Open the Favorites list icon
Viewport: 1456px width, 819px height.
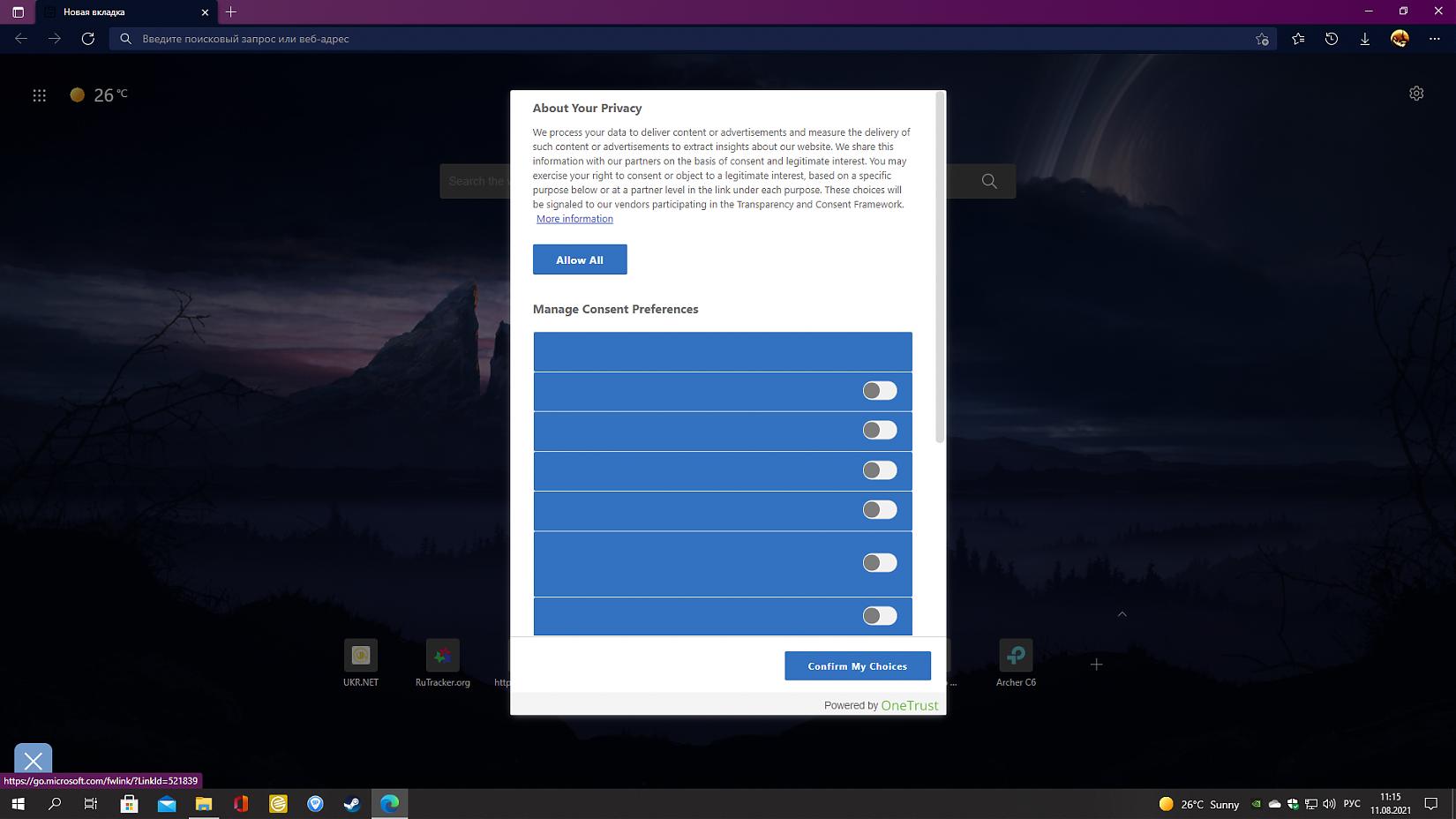click(1298, 39)
